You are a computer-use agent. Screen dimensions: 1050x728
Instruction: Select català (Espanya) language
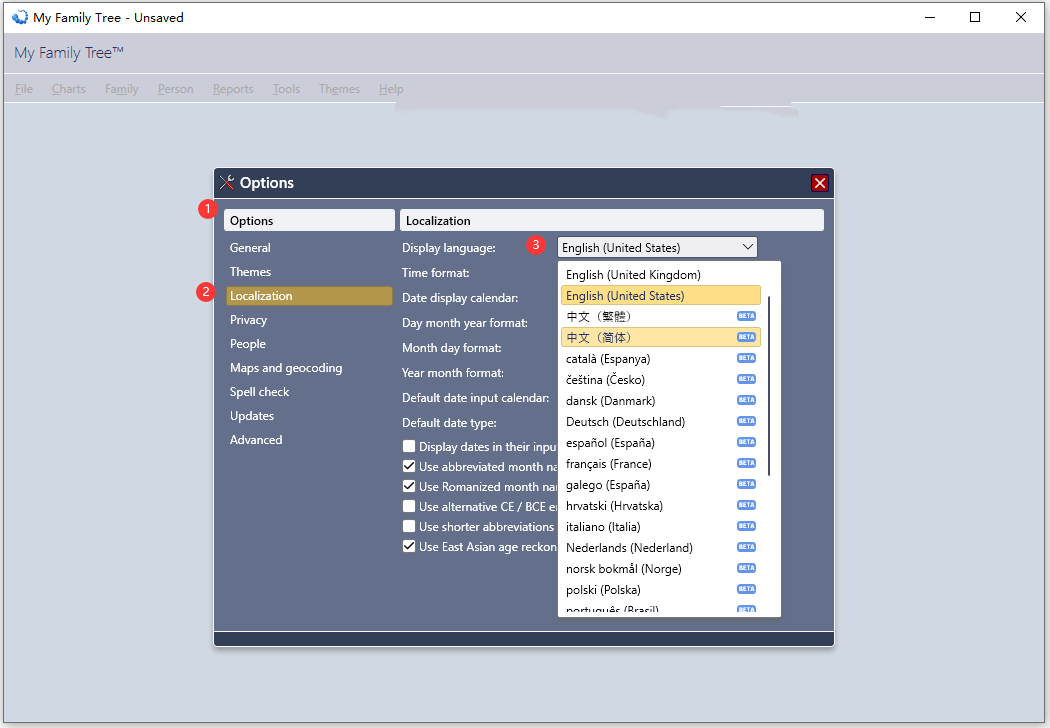coord(660,358)
